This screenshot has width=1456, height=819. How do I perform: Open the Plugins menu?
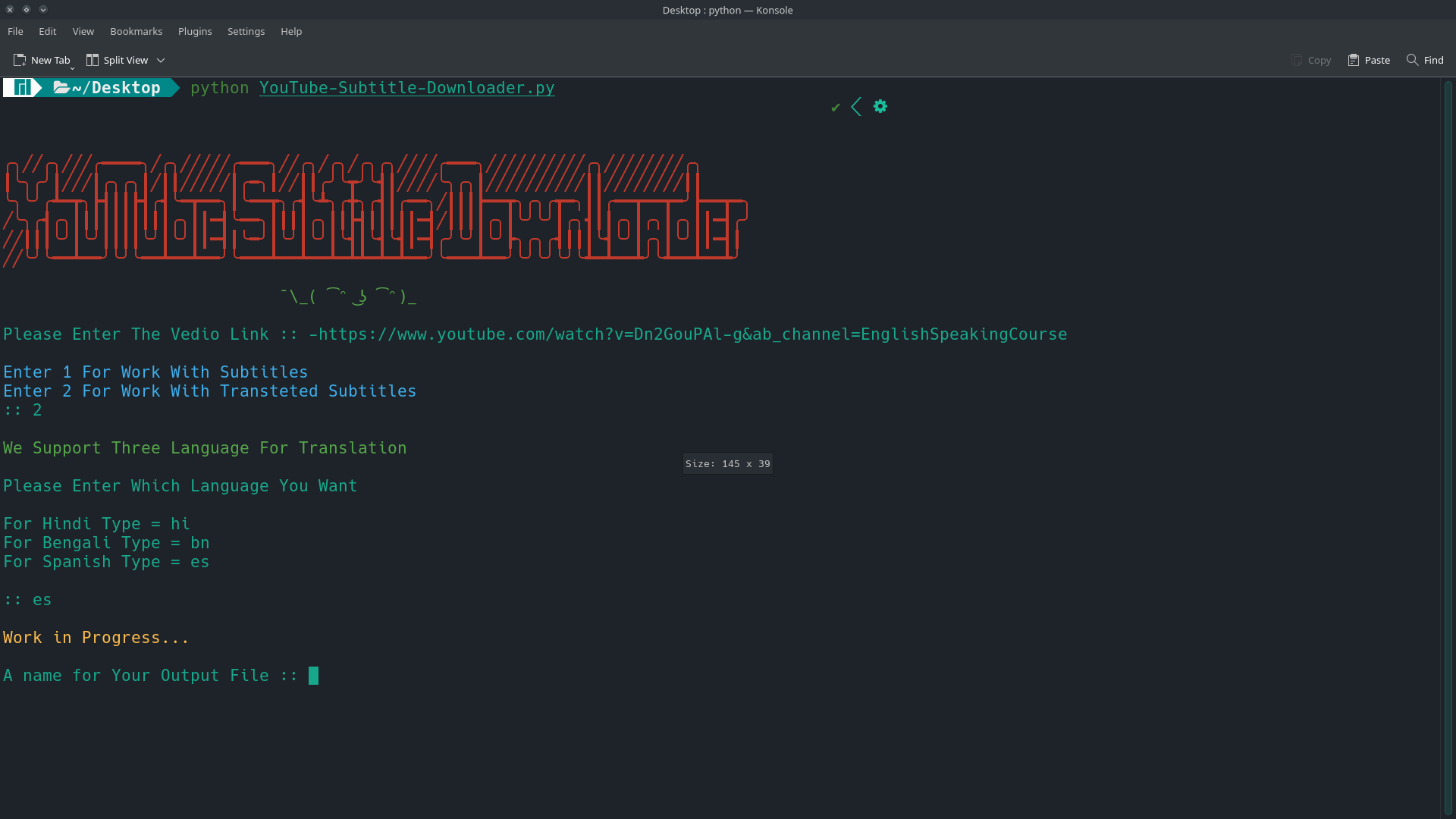(x=194, y=31)
